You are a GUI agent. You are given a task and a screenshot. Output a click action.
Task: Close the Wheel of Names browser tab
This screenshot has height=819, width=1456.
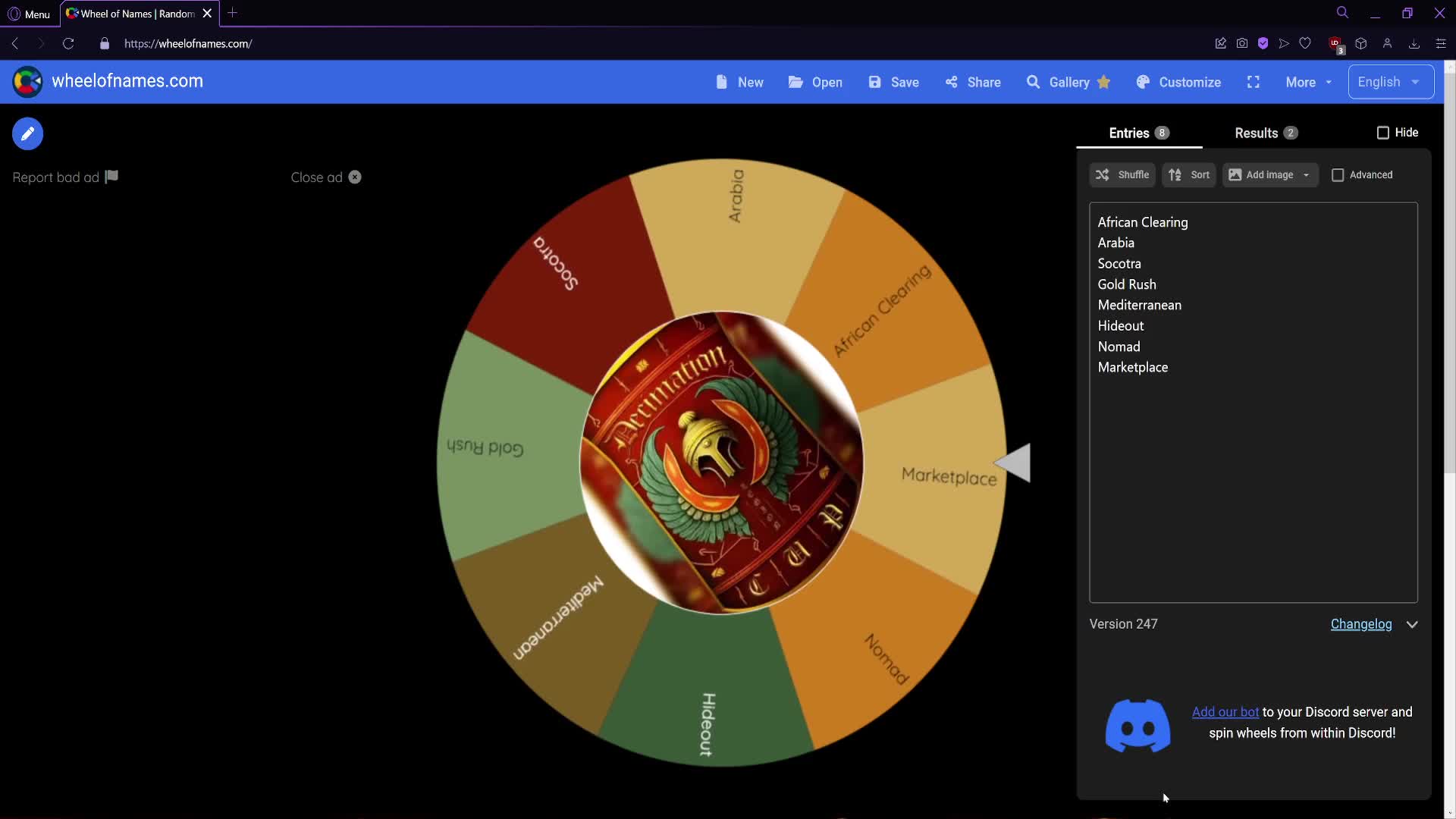(x=207, y=14)
